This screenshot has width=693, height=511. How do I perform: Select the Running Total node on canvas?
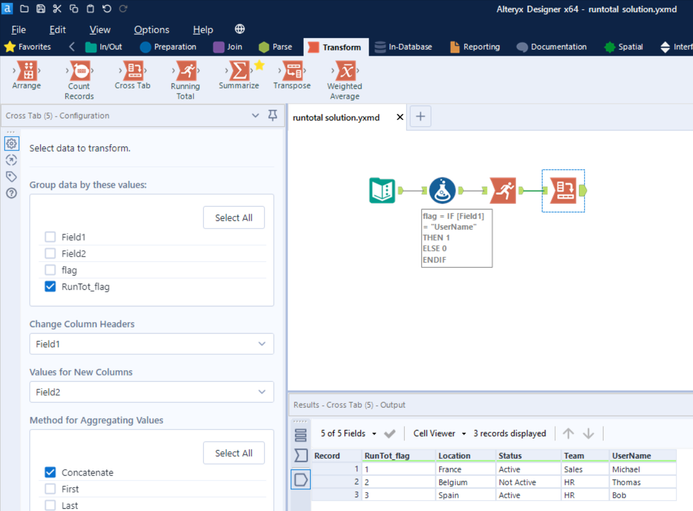click(x=503, y=191)
